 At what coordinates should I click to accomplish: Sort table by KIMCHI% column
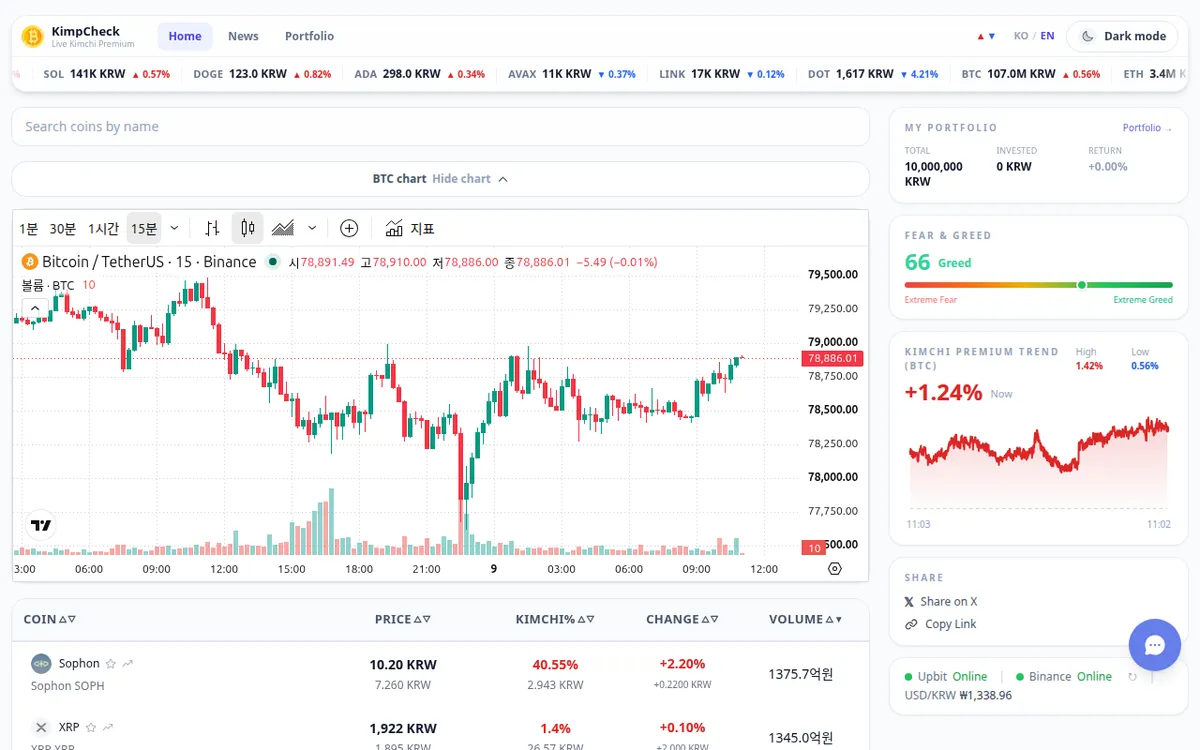(555, 619)
